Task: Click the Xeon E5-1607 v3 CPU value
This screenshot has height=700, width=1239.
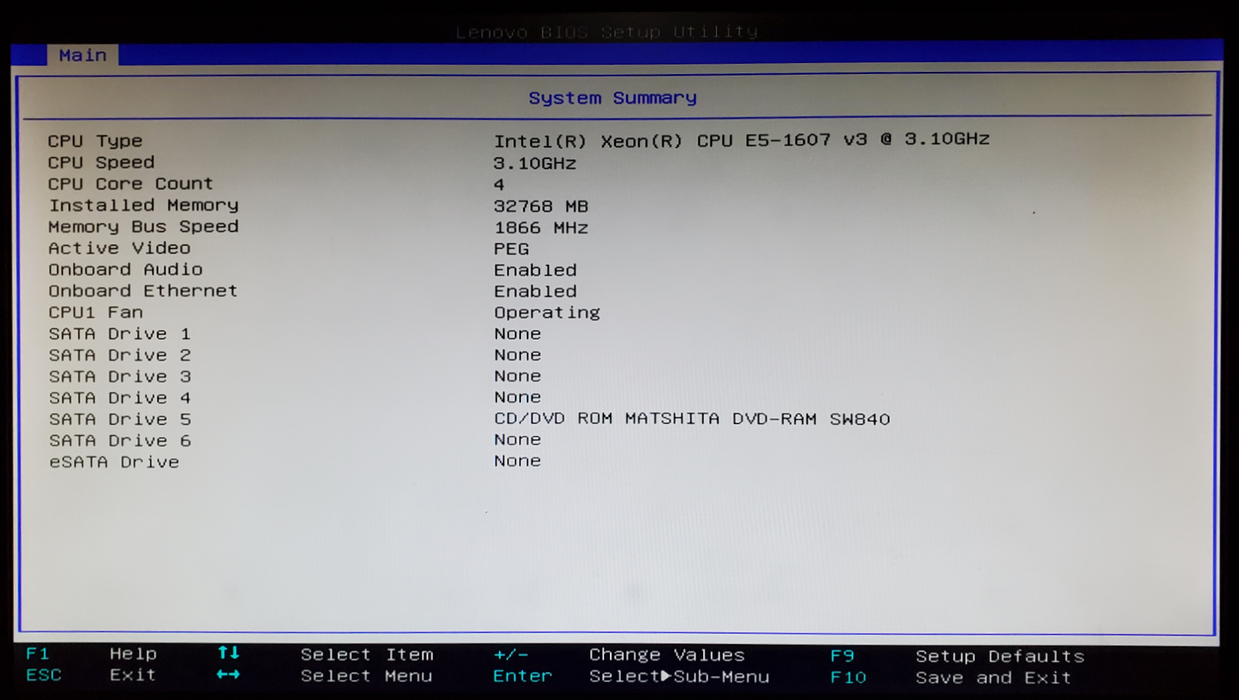Action: 741,140
